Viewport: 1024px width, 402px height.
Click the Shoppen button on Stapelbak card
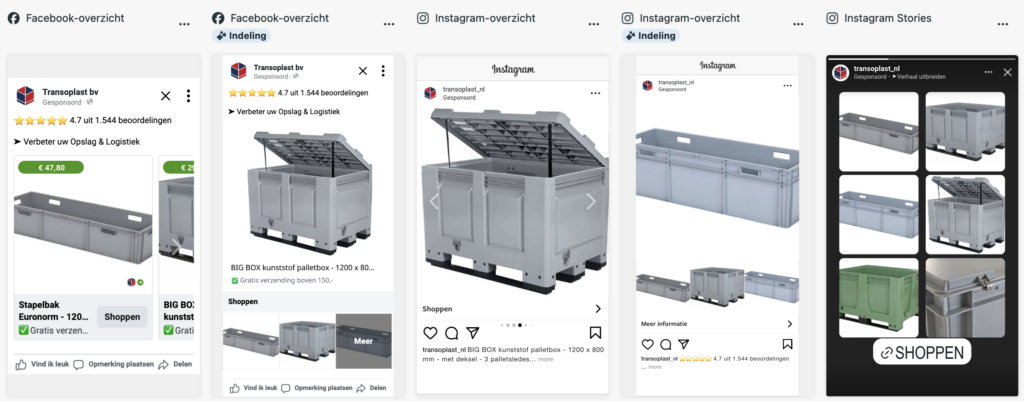(x=122, y=316)
